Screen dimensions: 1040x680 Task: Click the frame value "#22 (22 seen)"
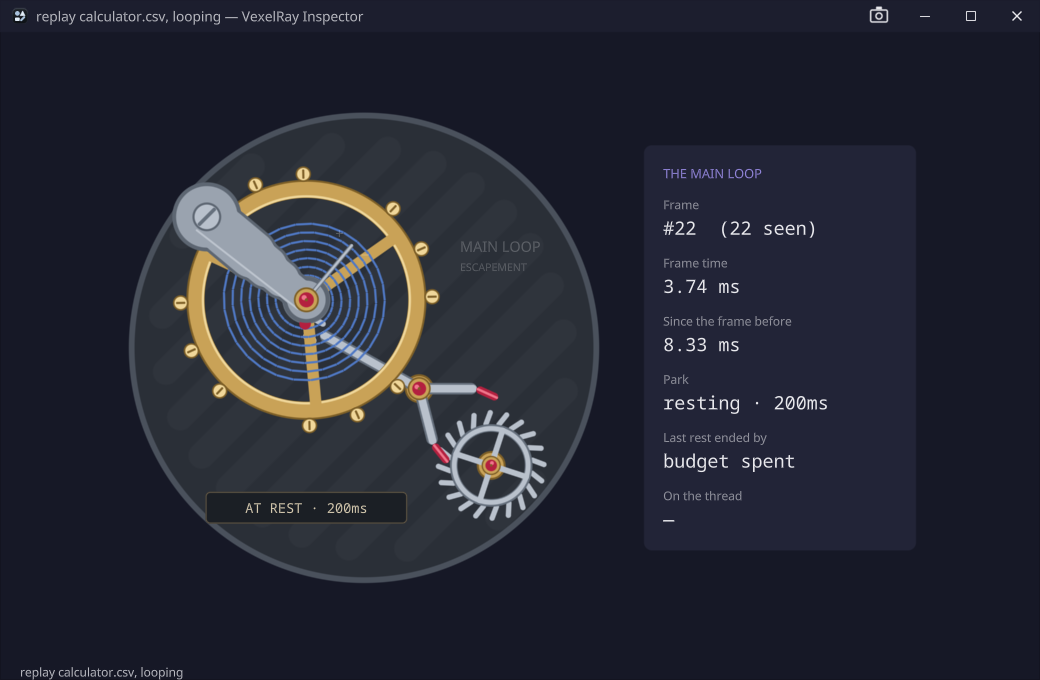(x=740, y=229)
